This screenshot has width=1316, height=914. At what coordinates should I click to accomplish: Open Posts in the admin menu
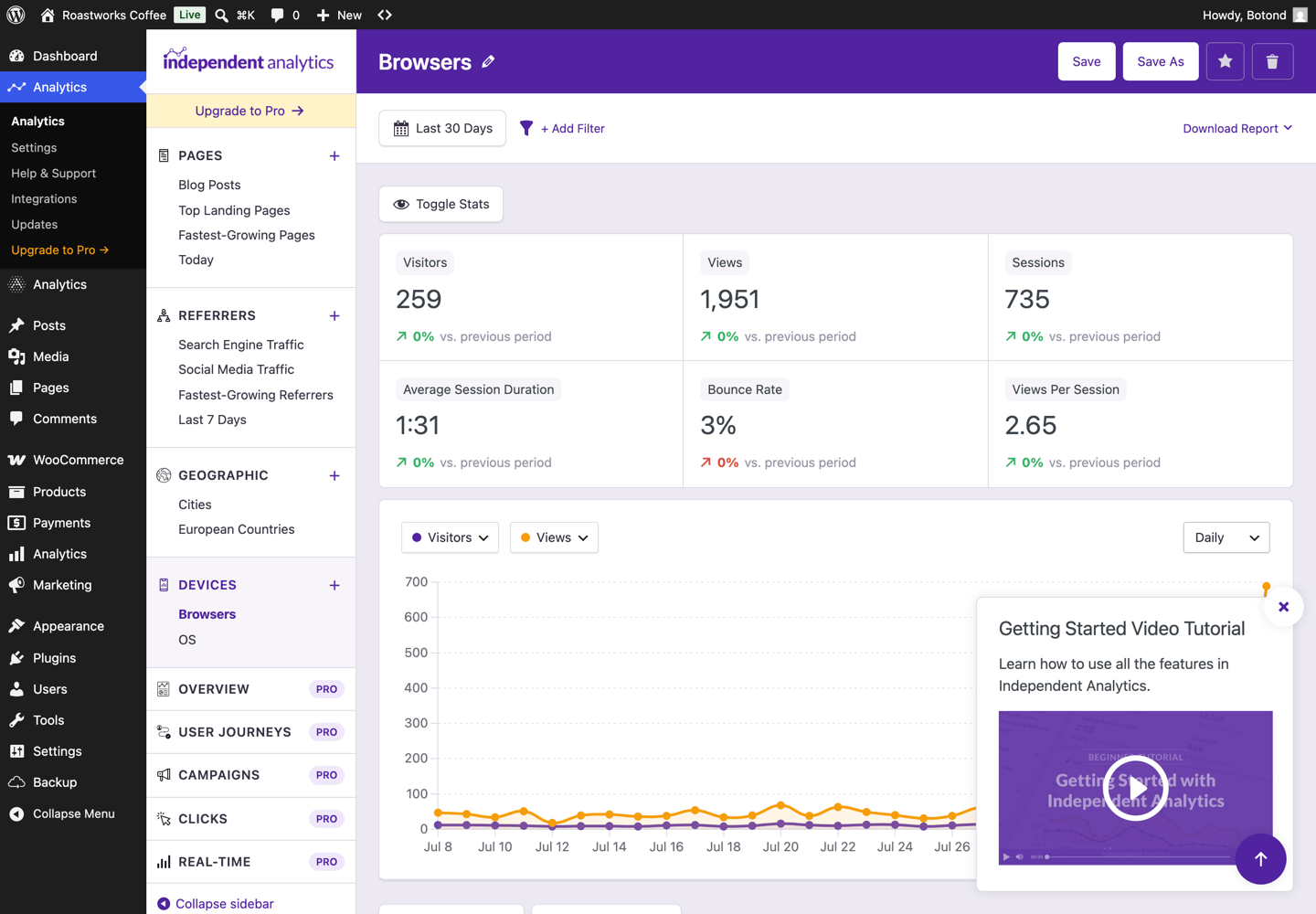(73, 325)
